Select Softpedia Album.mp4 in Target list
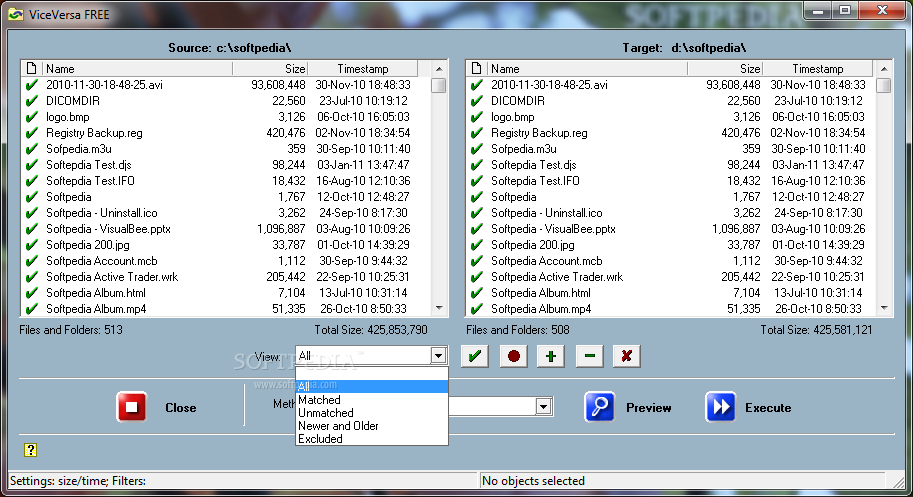 click(x=541, y=309)
